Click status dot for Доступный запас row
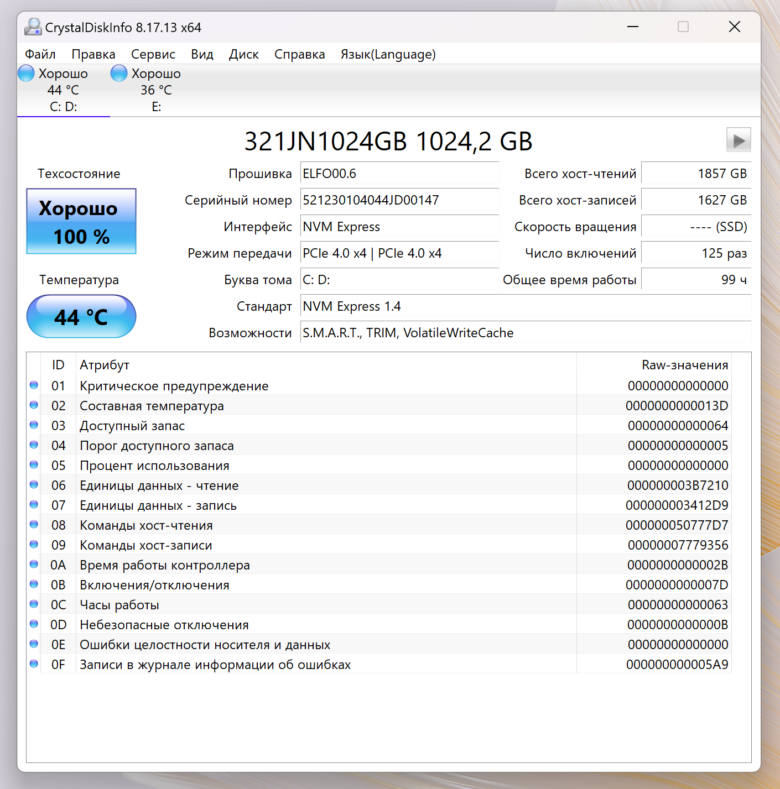 [x=34, y=425]
